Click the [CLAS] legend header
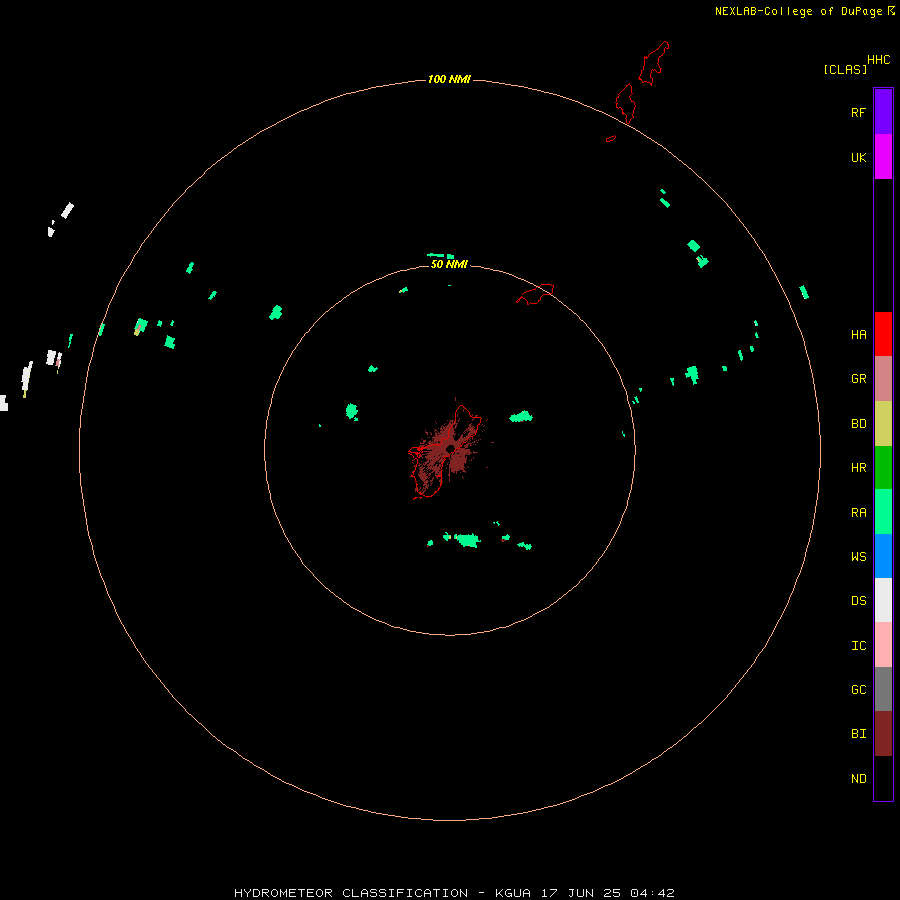This screenshot has width=900, height=900. (x=844, y=69)
